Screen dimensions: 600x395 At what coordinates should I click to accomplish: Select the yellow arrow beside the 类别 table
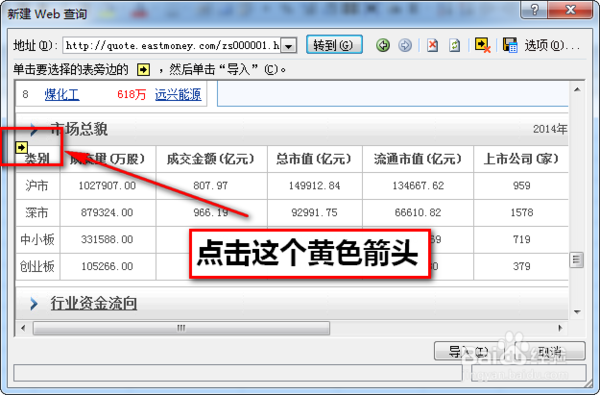21,147
